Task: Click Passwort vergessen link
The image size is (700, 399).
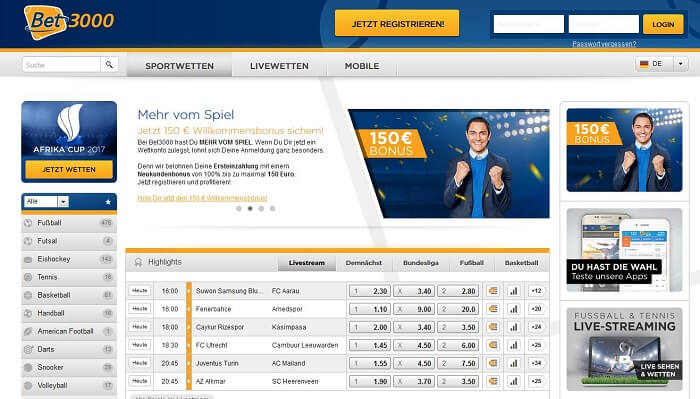Action: click(604, 44)
